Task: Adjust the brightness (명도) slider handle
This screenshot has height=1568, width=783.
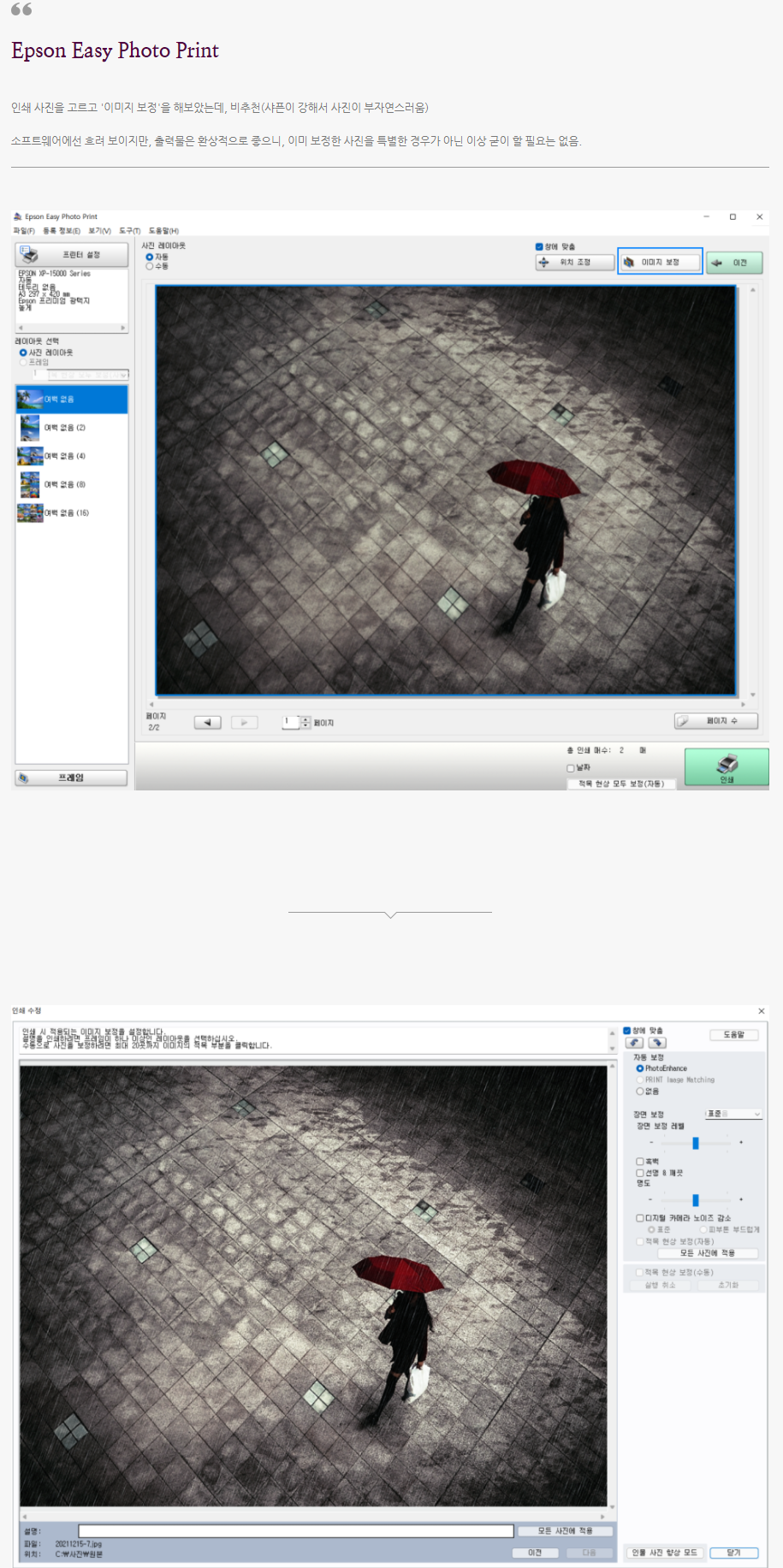Action: (696, 1200)
